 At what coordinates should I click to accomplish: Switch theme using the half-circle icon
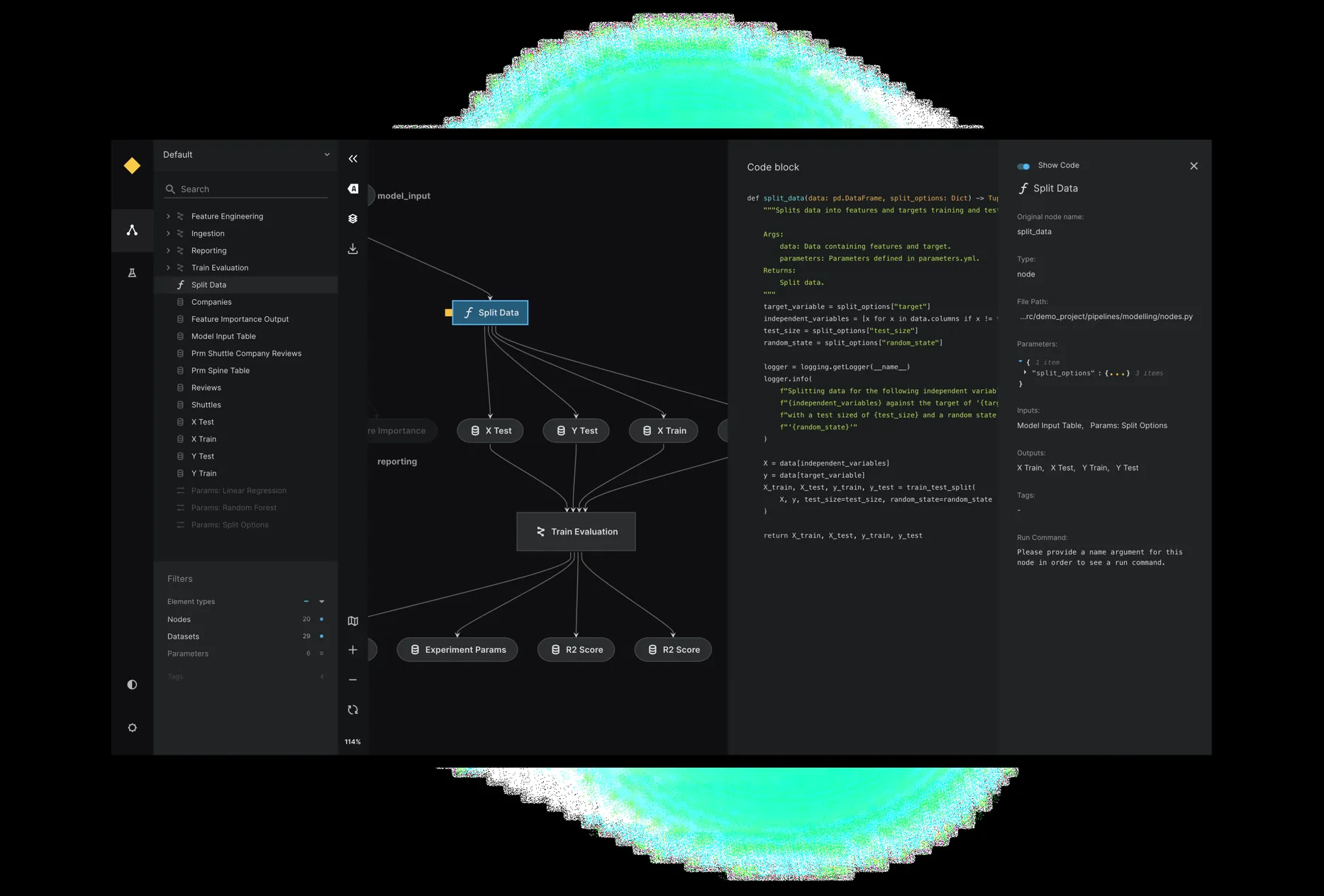click(132, 685)
